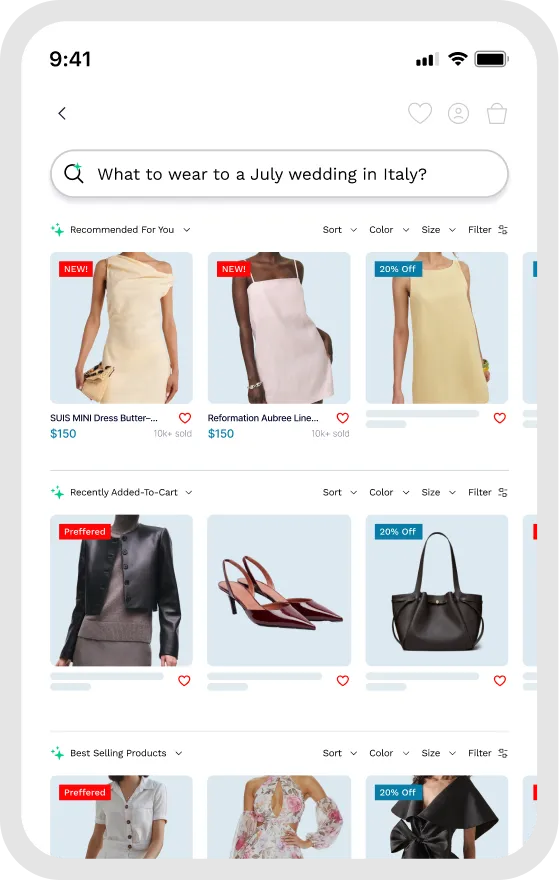The height and width of the screenshot is (880, 559).
Task: Click the AI search magnifier icon
Action: (x=74, y=173)
